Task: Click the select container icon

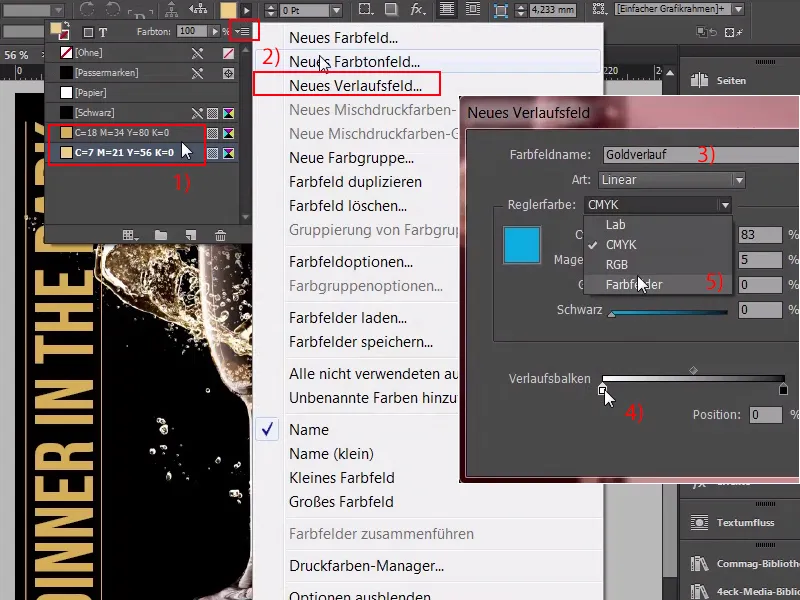Action: click(x=171, y=9)
